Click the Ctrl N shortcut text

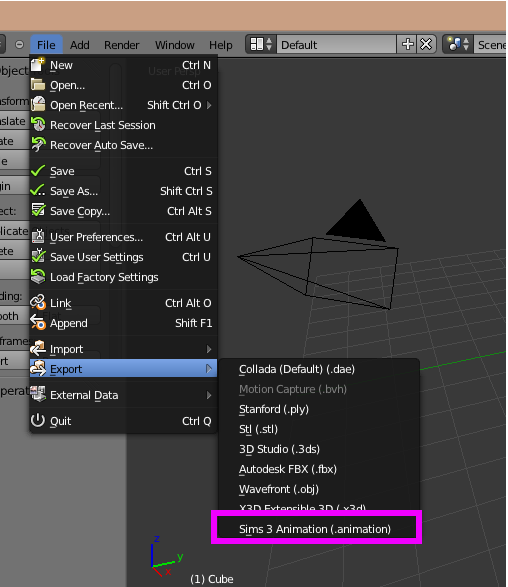[196, 65]
